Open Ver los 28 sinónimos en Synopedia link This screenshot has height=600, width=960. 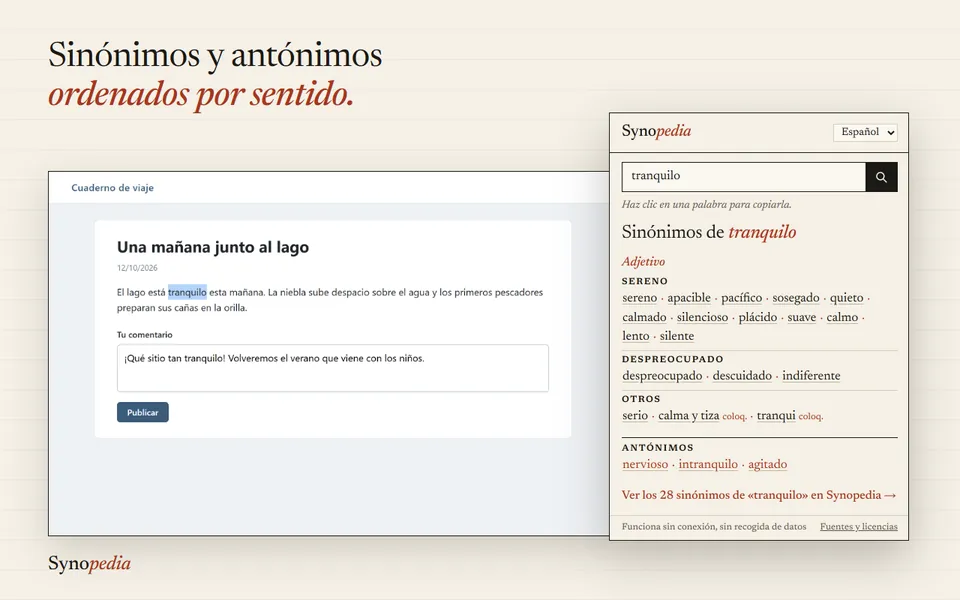[x=759, y=495]
